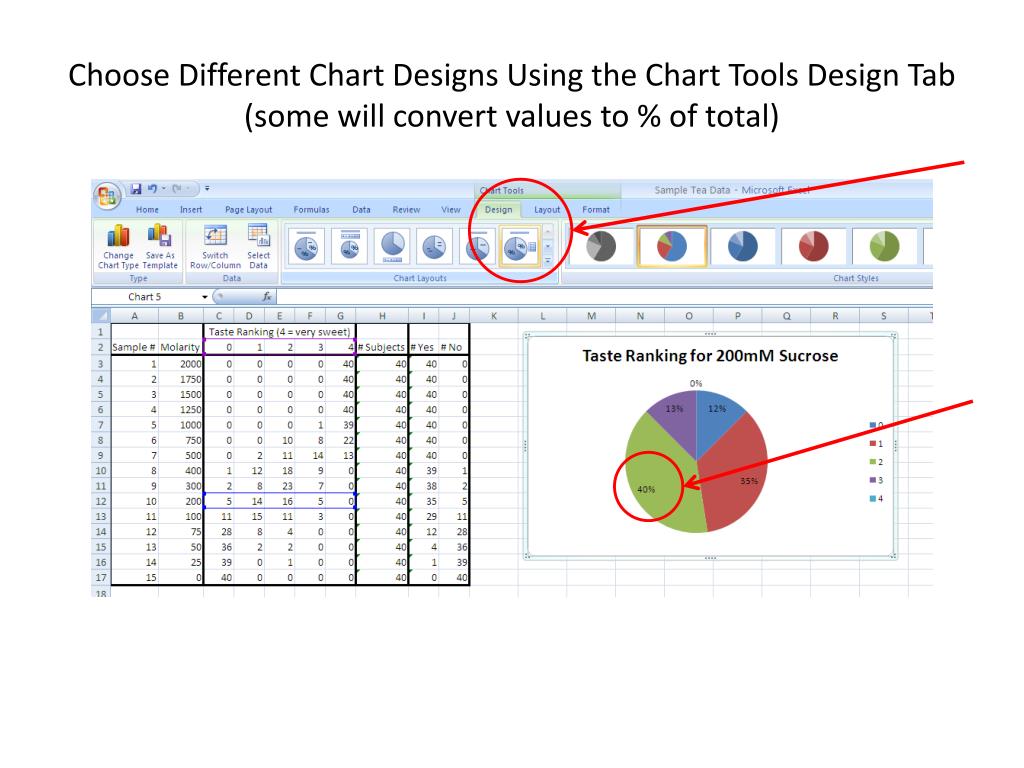Screen dimensions: 1024x768
Task: Click the # Subjects header cell
Action: [x=382, y=347]
